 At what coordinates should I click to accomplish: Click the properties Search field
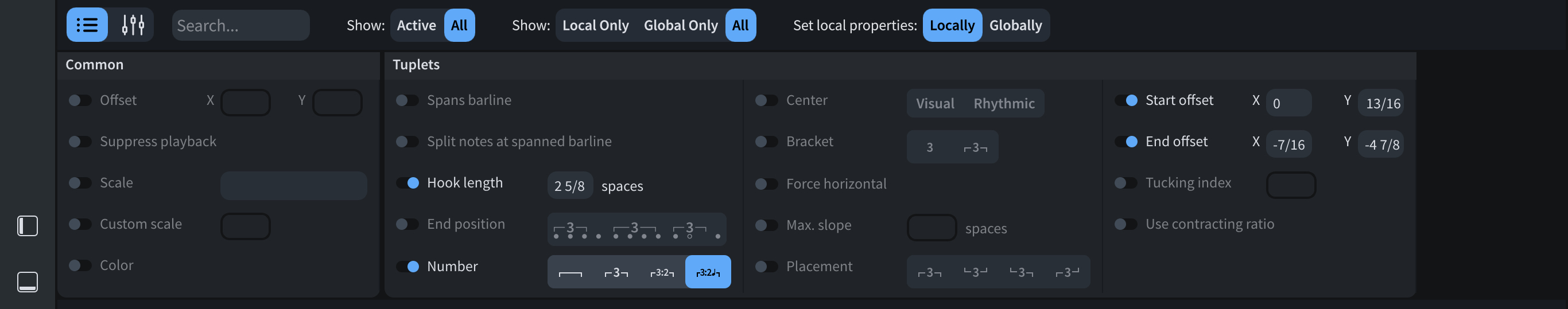pos(240,25)
